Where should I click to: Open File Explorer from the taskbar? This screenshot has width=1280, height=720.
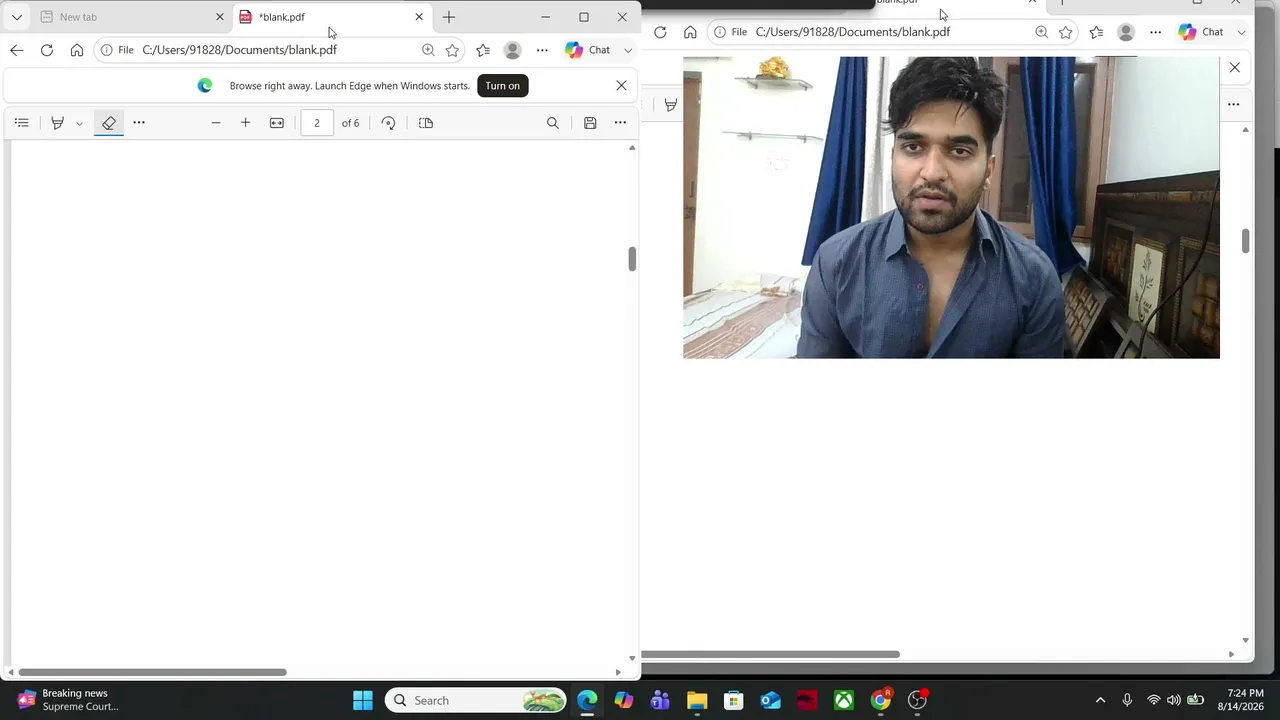tap(697, 700)
